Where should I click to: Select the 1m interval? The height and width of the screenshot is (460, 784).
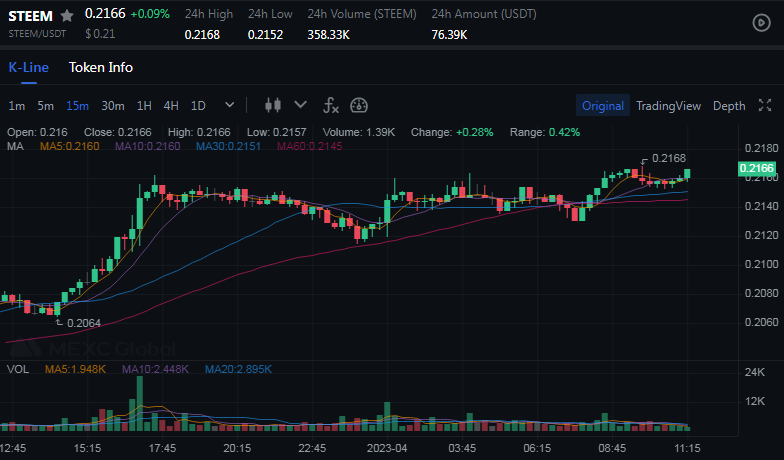(x=16, y=106)
